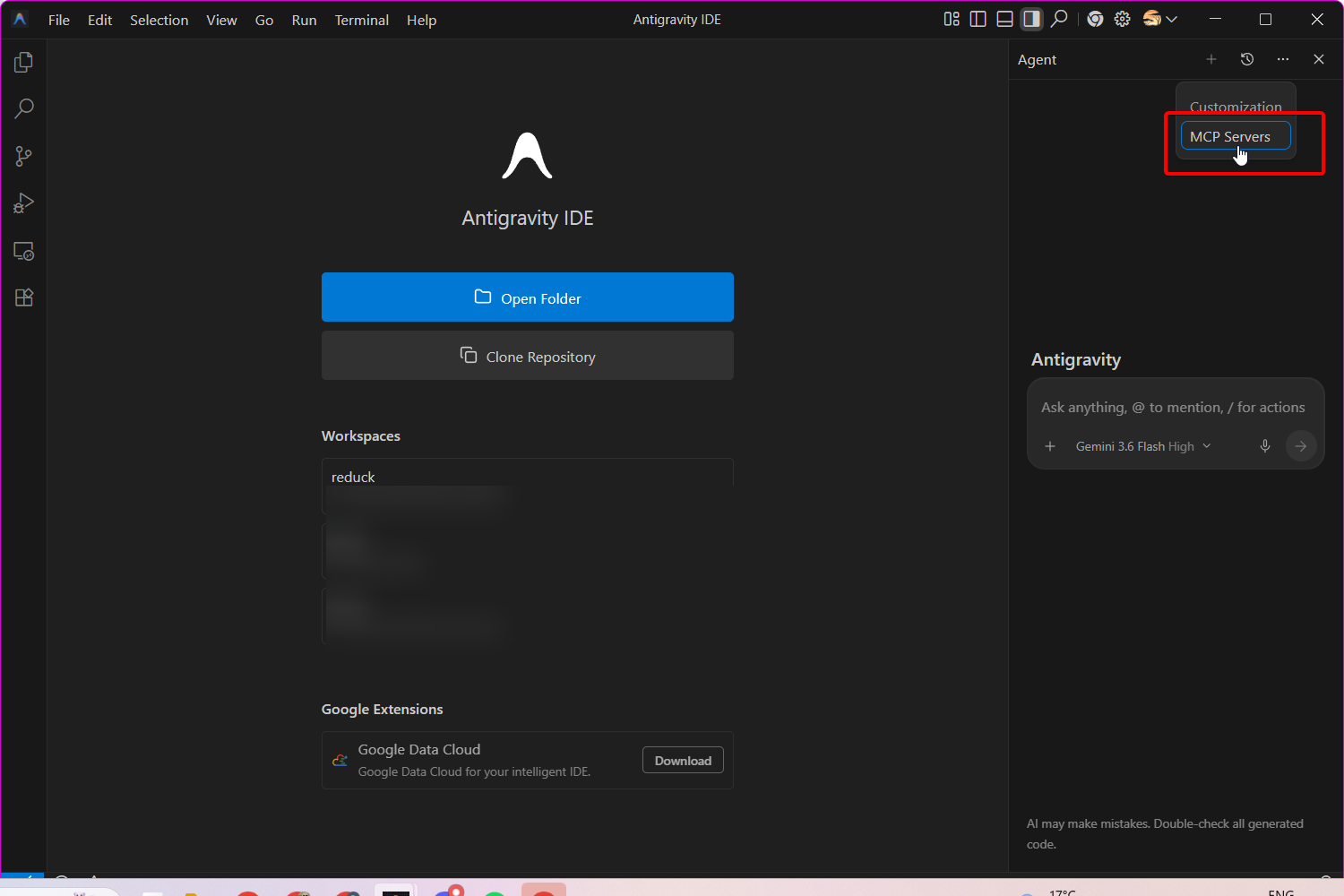The image size is (1344, 896).
Task: Open the Customize Layout control
Action: point(952,19)
